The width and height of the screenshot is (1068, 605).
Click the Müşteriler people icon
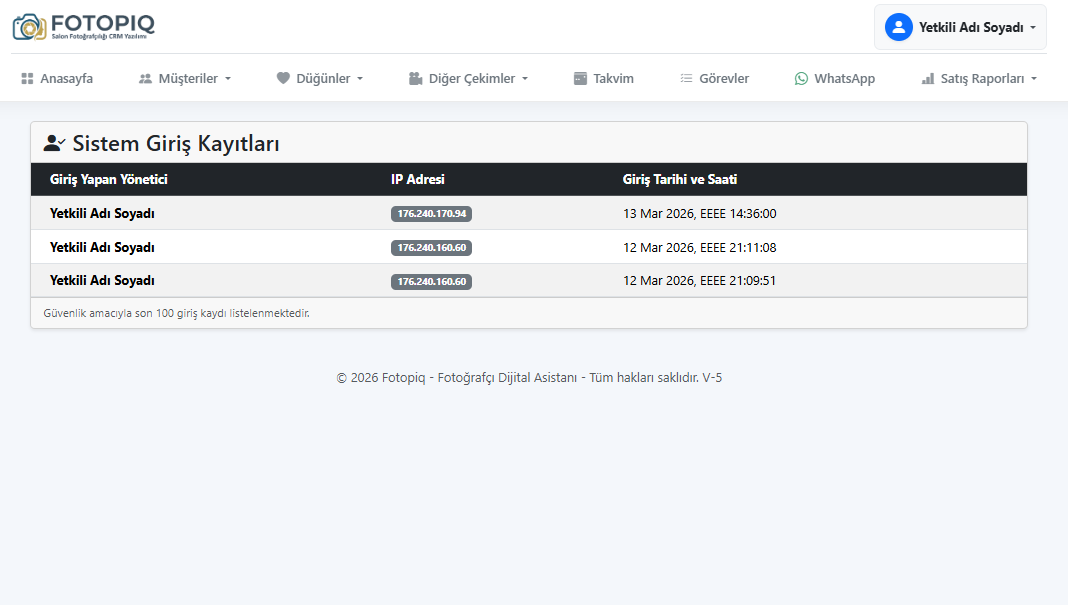145,78
